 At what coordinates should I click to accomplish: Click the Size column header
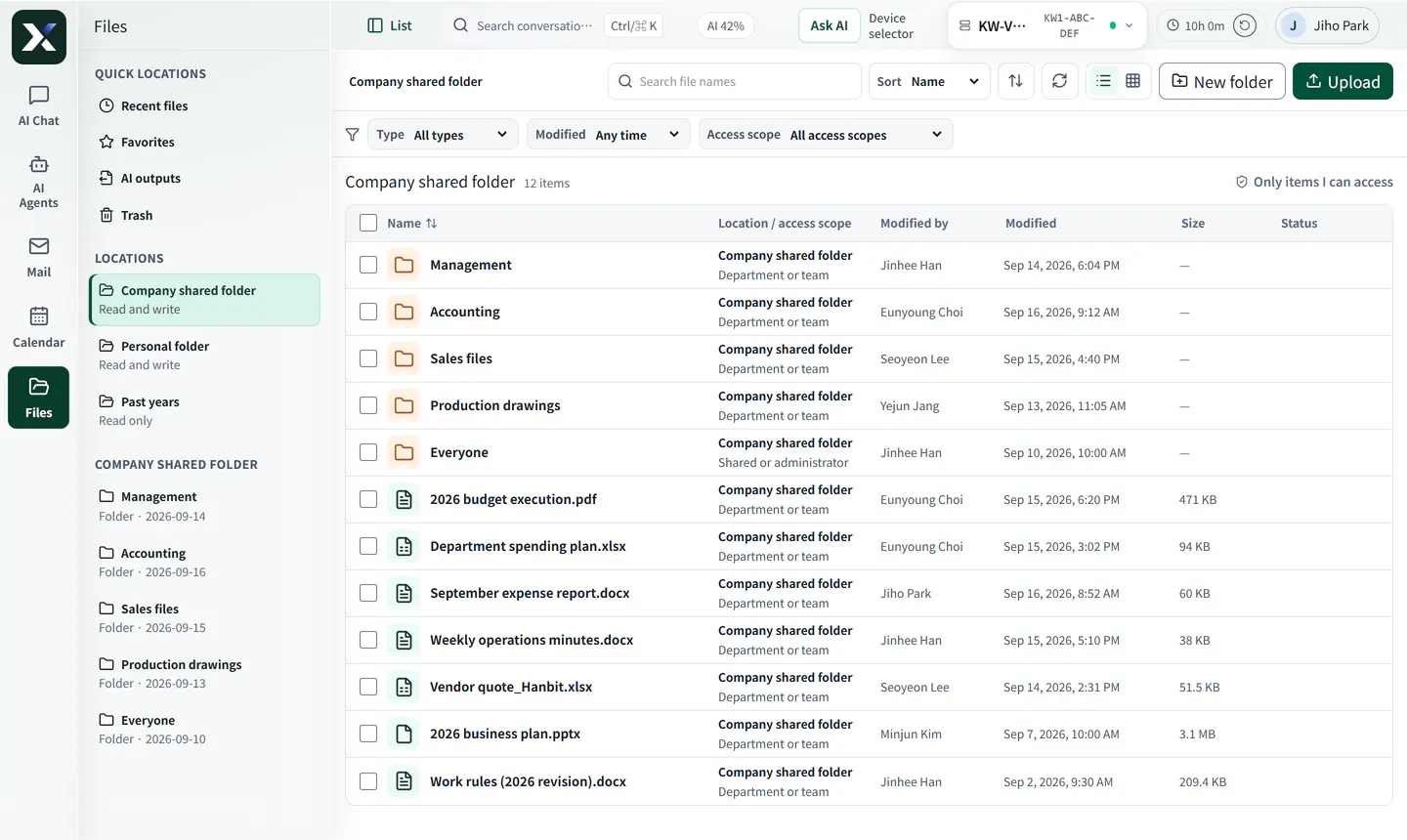coord(1192,223)
